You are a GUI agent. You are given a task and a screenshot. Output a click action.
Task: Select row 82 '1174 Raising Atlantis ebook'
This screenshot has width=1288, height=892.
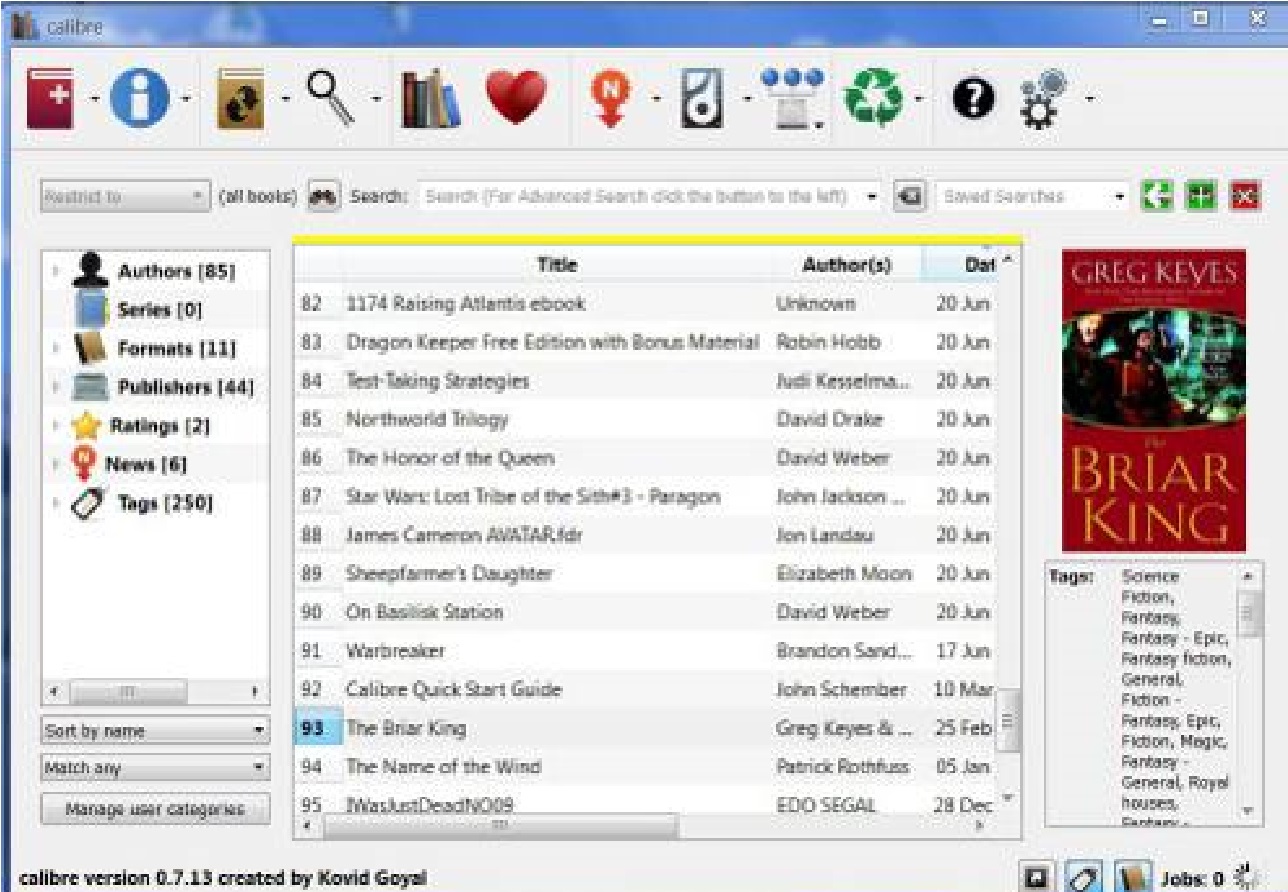[646, 303]
